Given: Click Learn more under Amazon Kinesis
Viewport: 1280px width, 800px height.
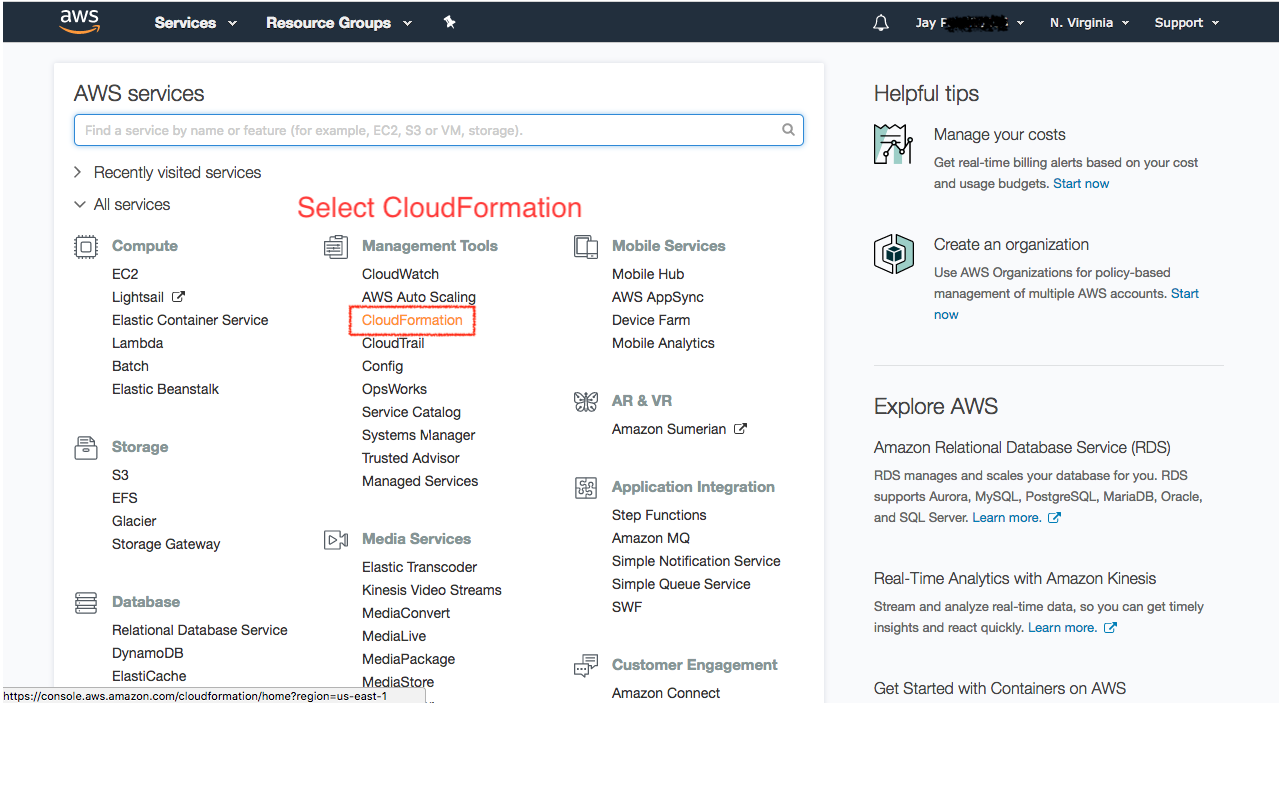Looking at the screenshot, I should pos(1063,628).
